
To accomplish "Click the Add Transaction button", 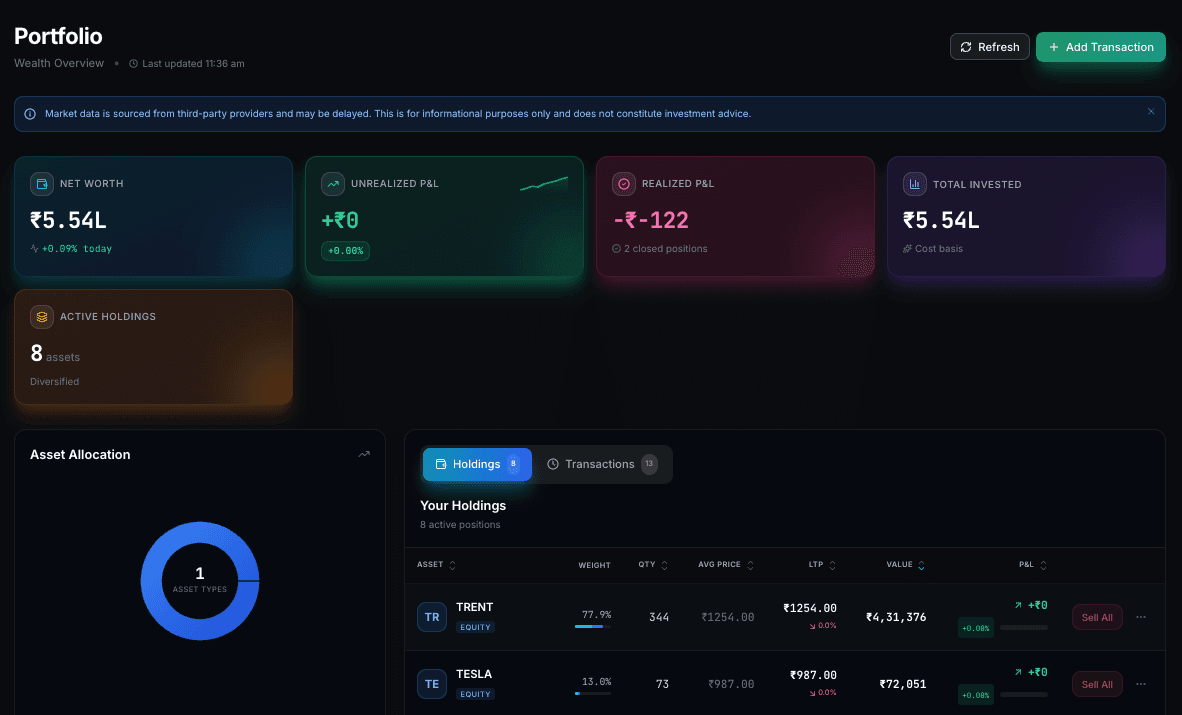I will 1100,46.
